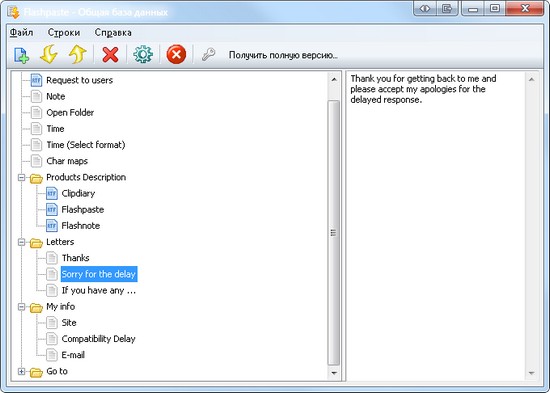
Task: Click the Clipdiary RTF icon
Action: (x=52, y=193)
